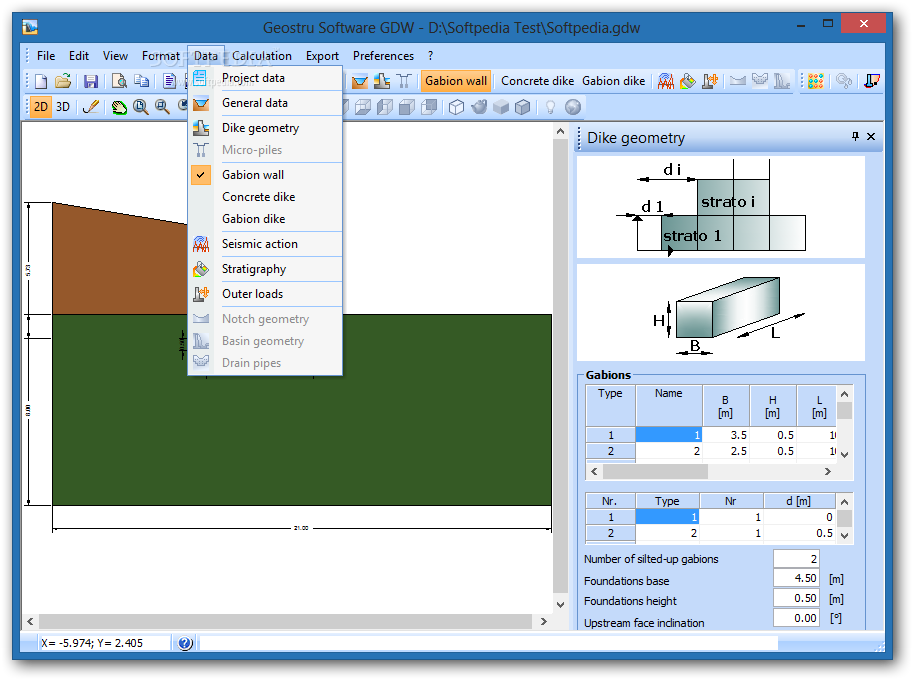Click the Open folder icon
913x680 pixels.
tap(63, 81)
